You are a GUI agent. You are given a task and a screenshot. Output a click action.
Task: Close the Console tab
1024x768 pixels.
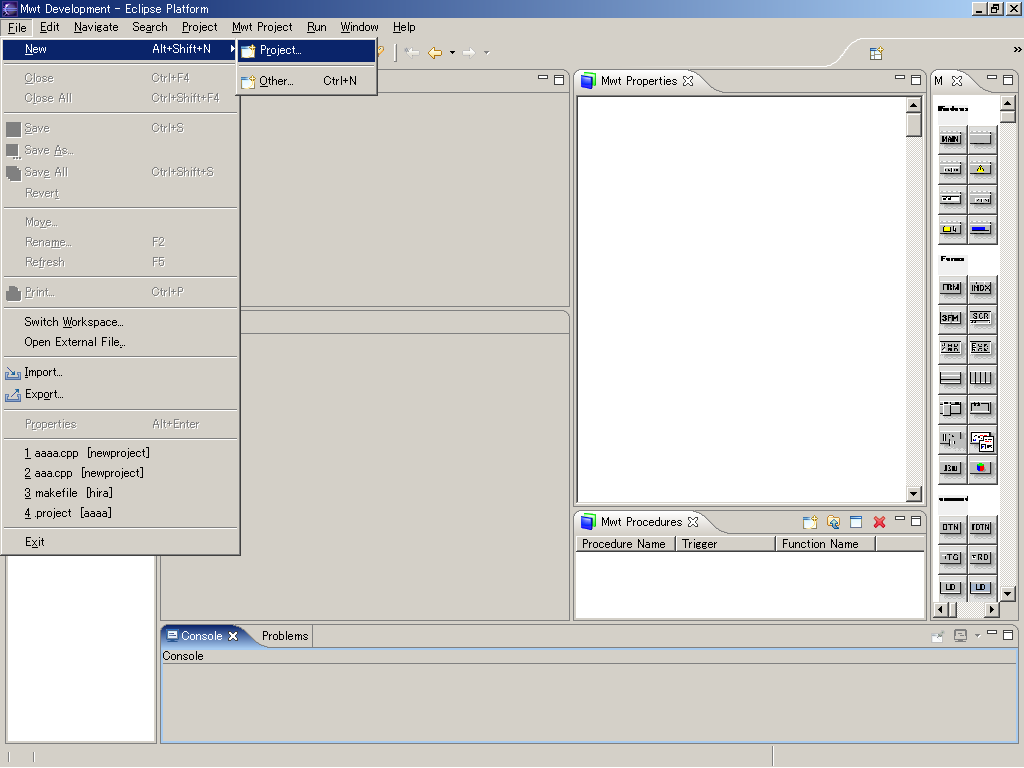click(233, 636)
